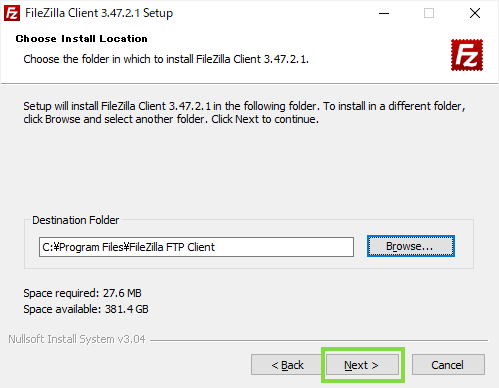Click the Choose Install Location heading
The height and width of the screenshot is (388, 499).
point(82,39)
